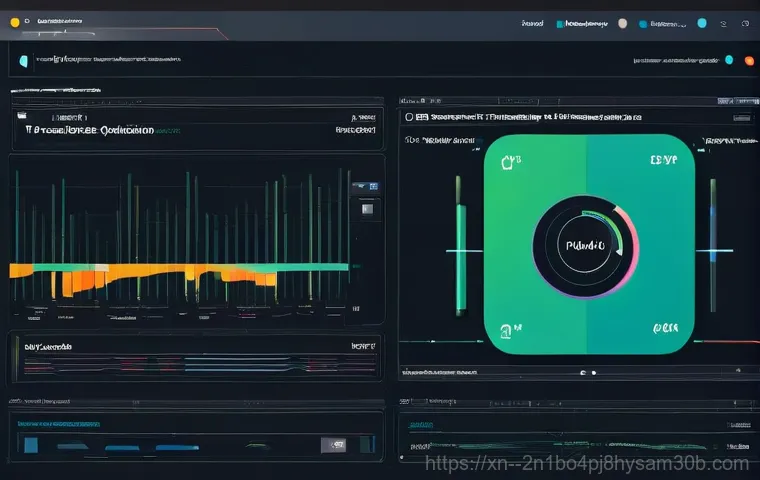The height and width of the screenshot is (480, 760).
Task: Click the small gray square icon beside bar chart
Action: (367, 209)
